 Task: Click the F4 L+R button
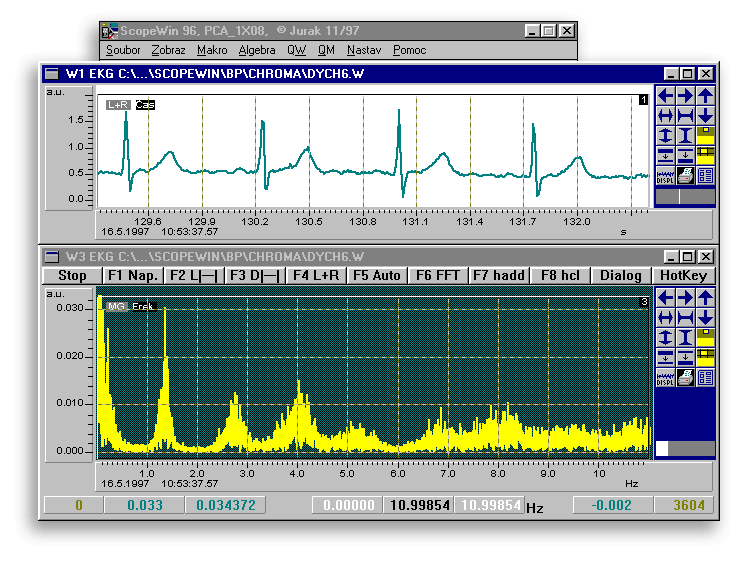tap(316, 275)
